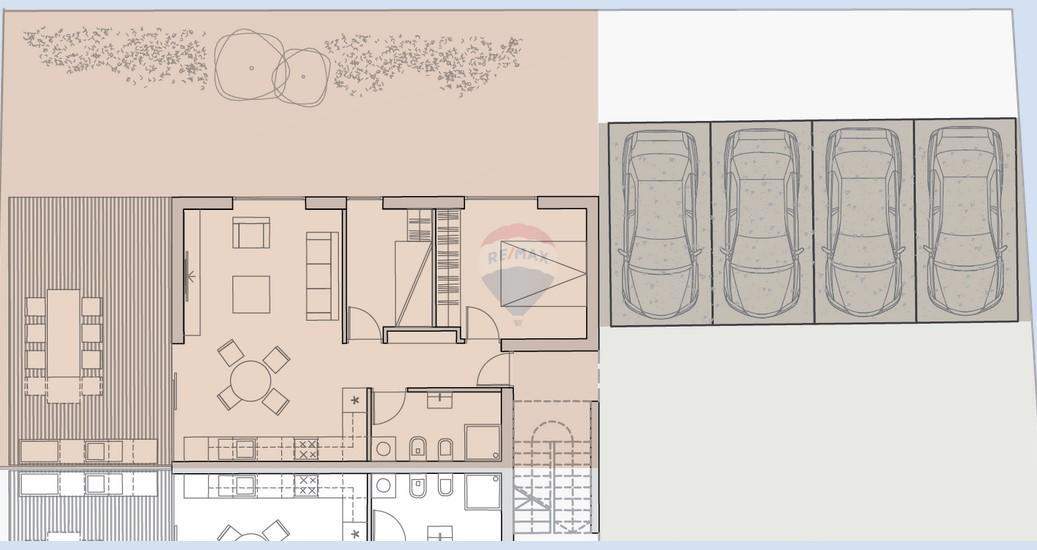Click the long terrace table with eight chairs
1037x550 pixels.
63,345
